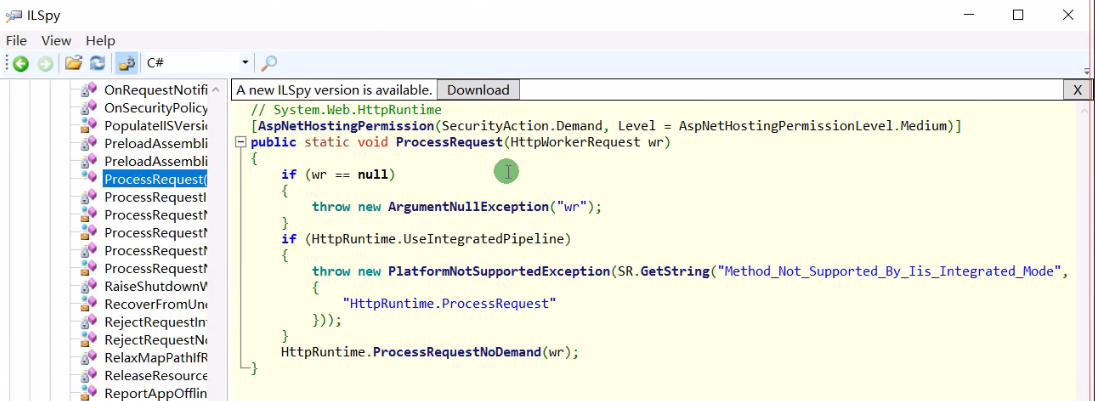Select PopulateIISVersi method in tree

(156, 126)
